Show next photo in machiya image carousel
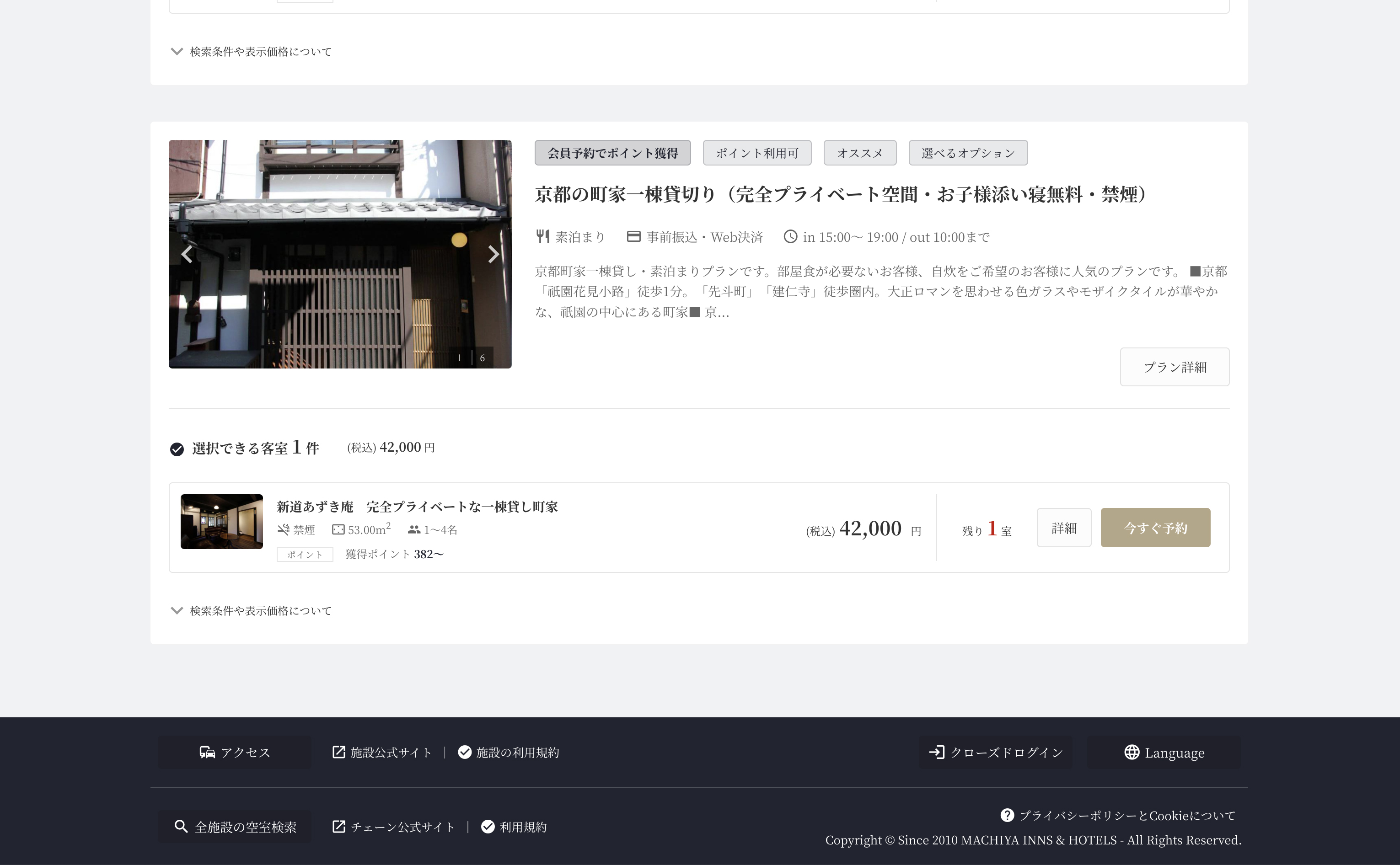The height and width of the screenshot is (865, 1400). pyautogui.click(x=493, y=254)
